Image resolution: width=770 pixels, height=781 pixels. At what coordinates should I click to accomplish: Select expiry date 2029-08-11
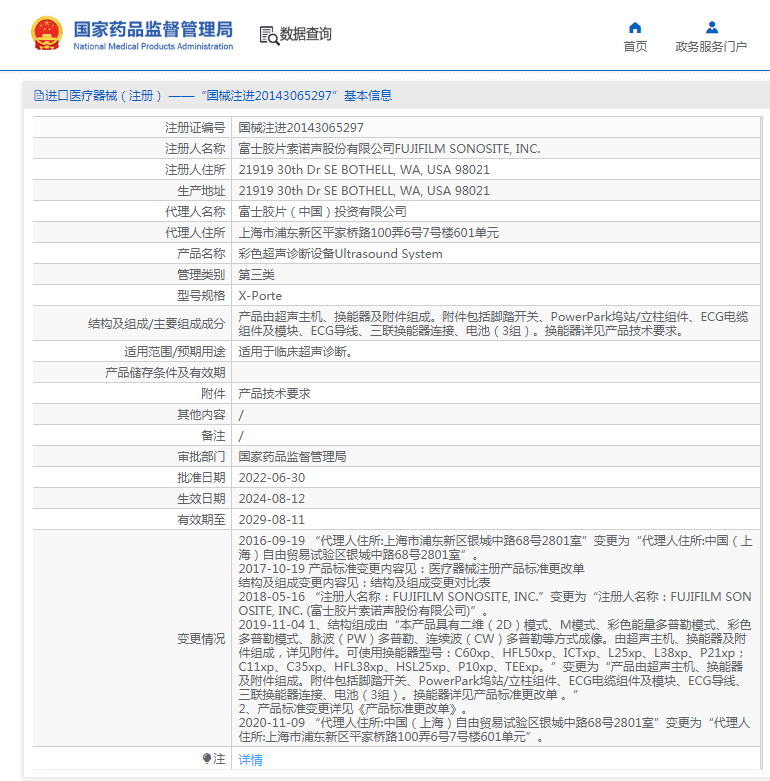click(272, 520)
